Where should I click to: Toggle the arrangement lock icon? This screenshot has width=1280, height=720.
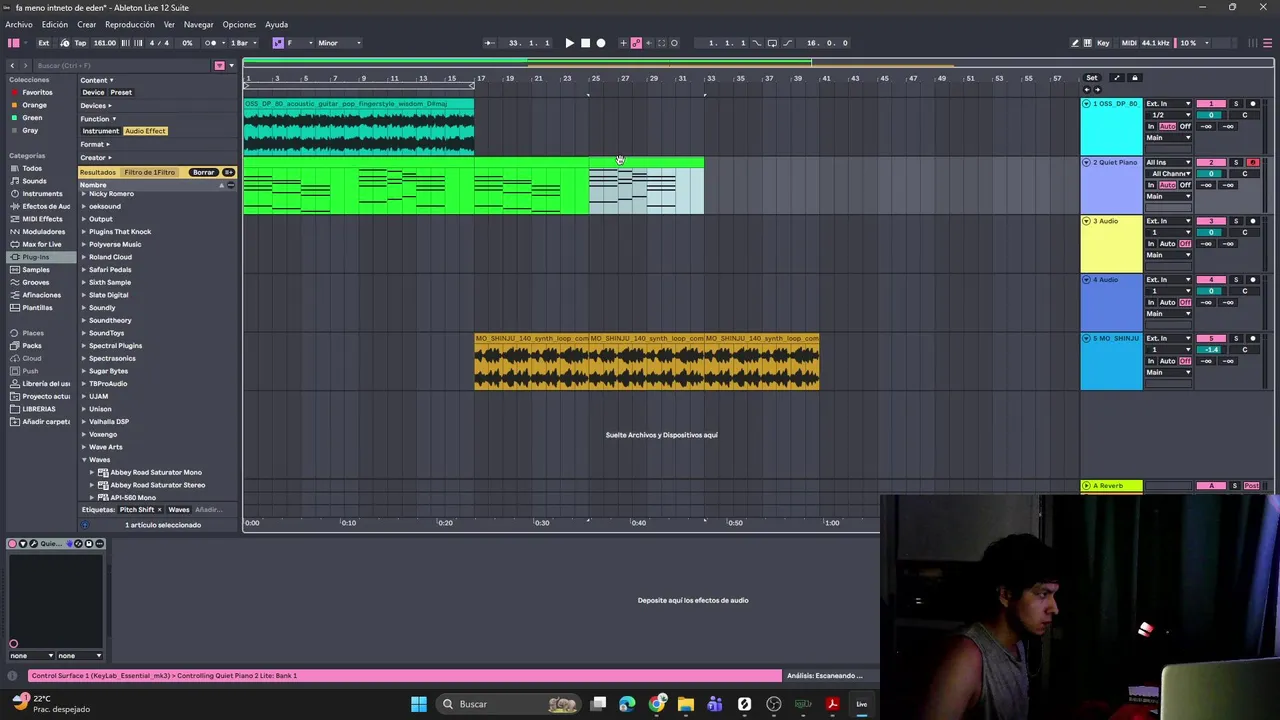1134,78
